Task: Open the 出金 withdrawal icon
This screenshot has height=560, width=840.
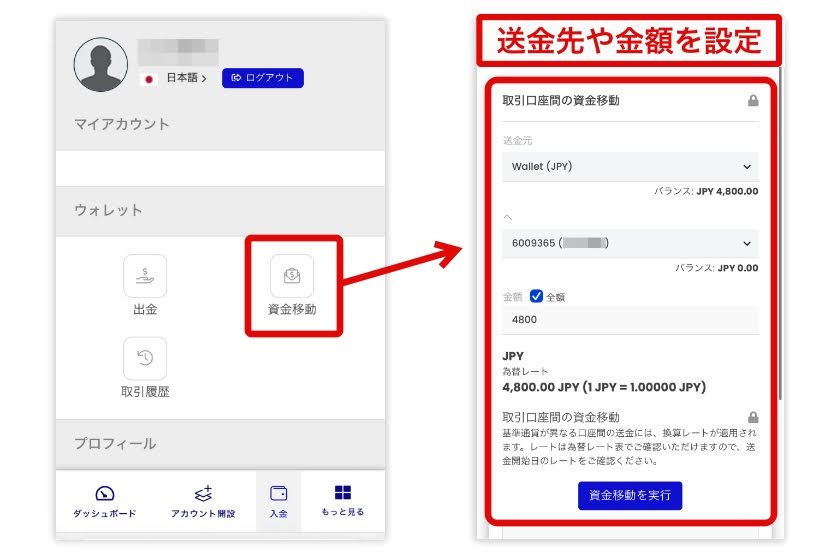Action: pos(145,276)
